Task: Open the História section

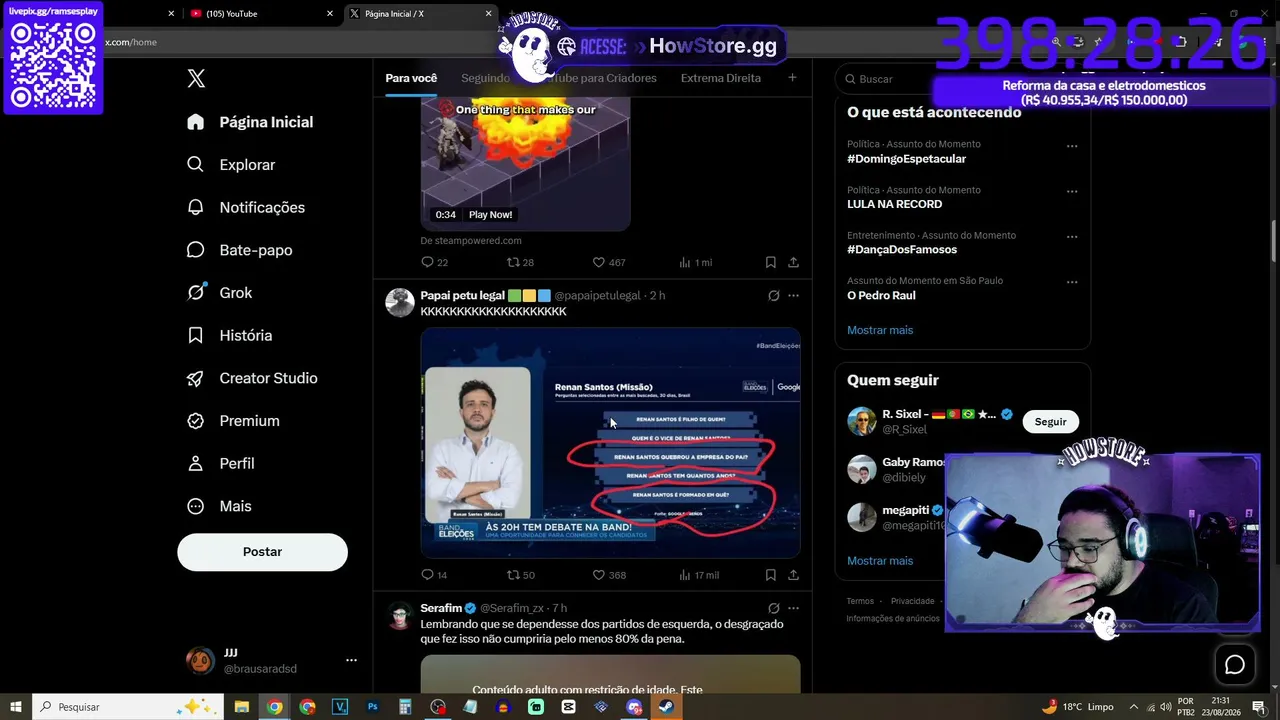Action: (230, 336)
